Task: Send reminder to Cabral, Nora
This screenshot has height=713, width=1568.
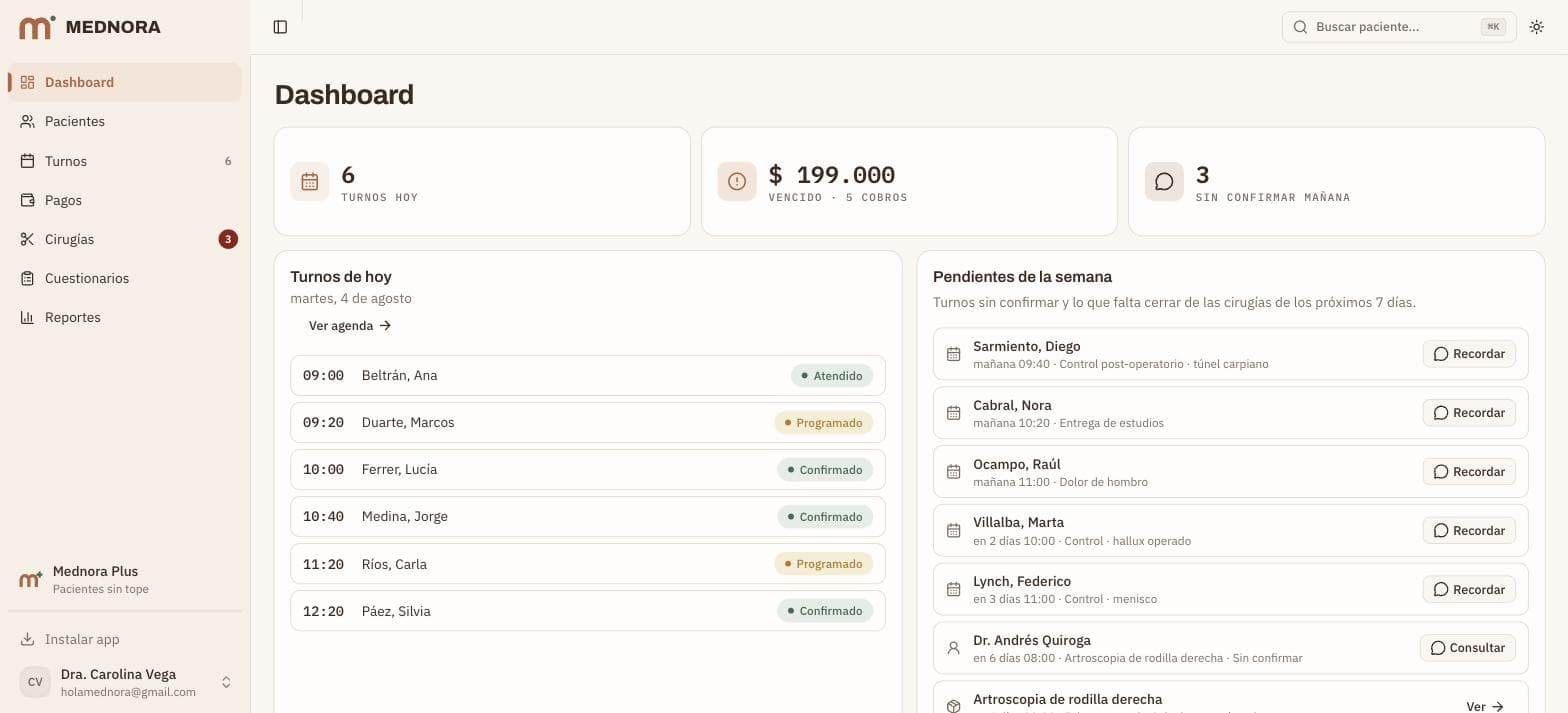Action: tap(1469, 413)
